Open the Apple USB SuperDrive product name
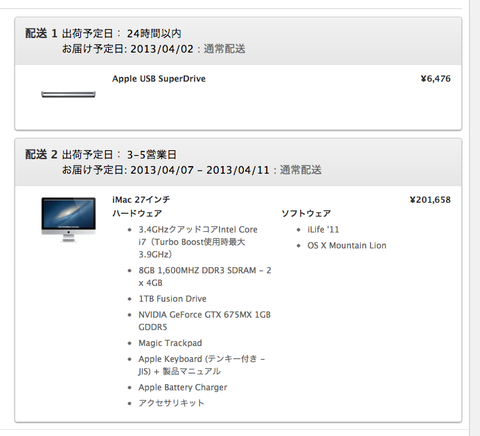The image size is (480, 436). tap(159, 79)
